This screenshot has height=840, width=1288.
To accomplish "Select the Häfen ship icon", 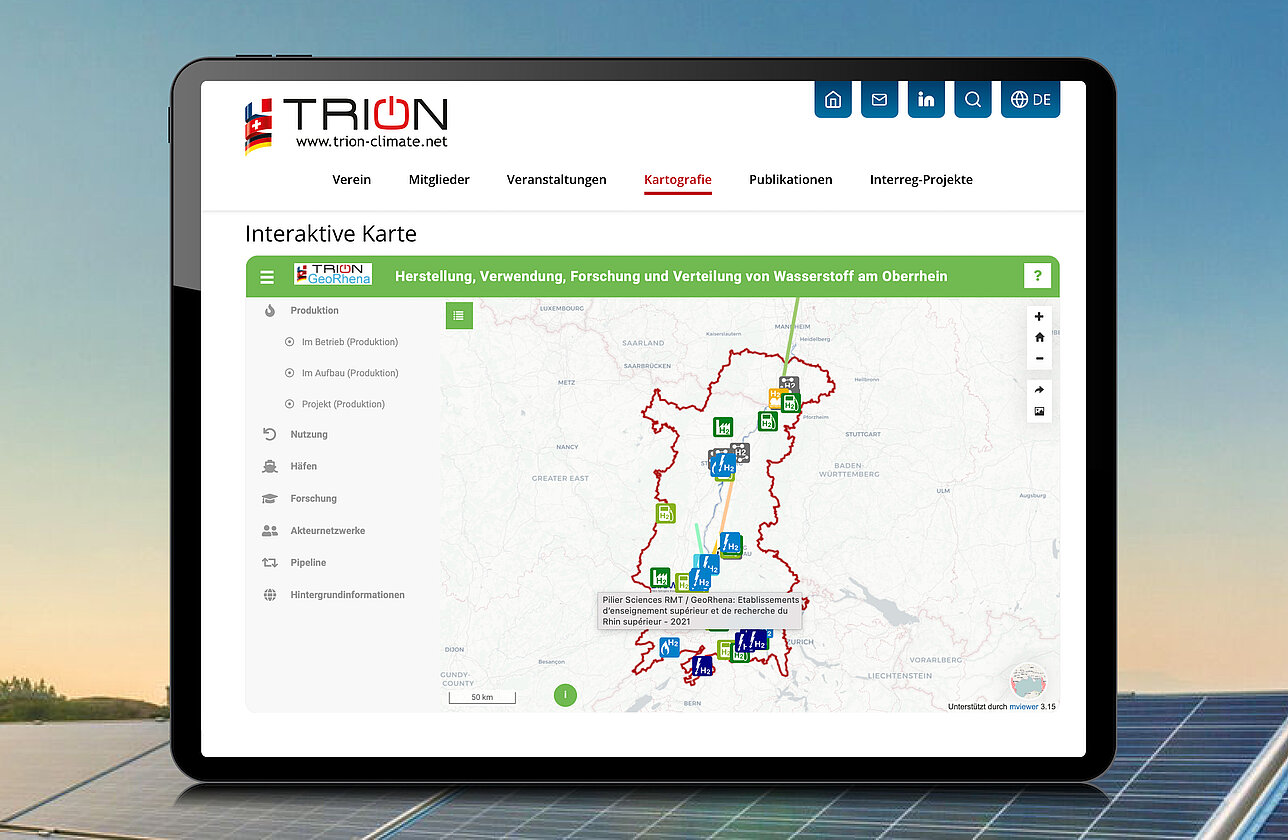I will pos(270,466).
